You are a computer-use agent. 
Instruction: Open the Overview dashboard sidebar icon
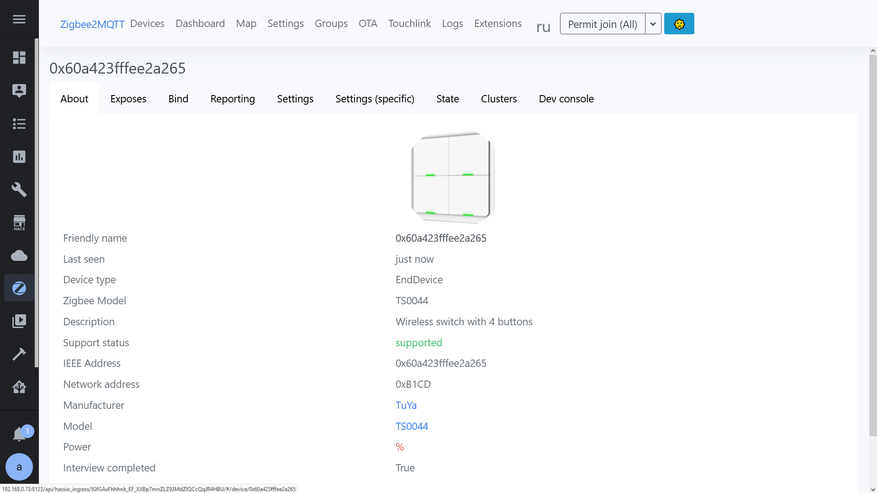click(19, 58)
